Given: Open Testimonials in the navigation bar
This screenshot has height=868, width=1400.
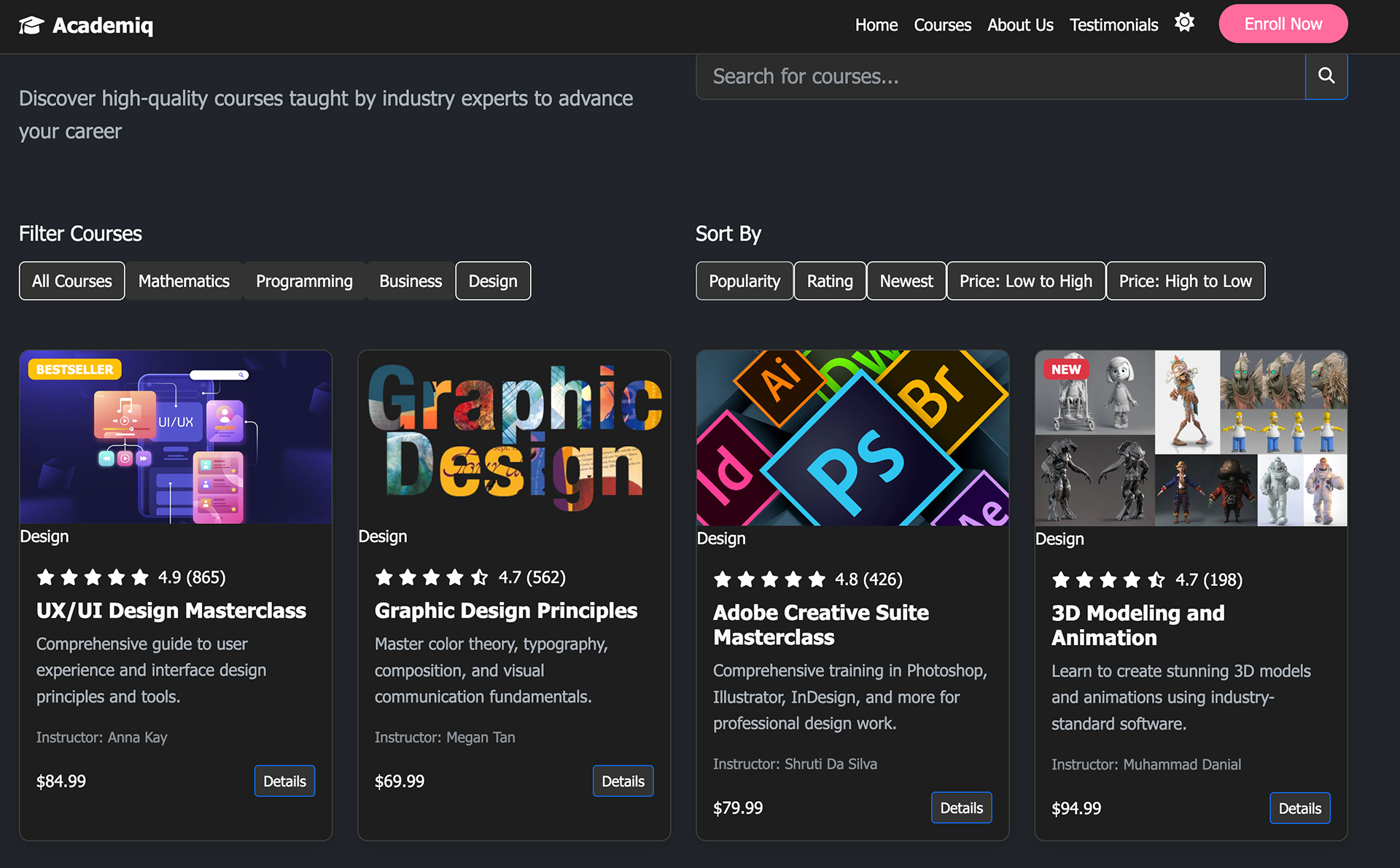Looking at the screenshot, I should coord(1113,26).
